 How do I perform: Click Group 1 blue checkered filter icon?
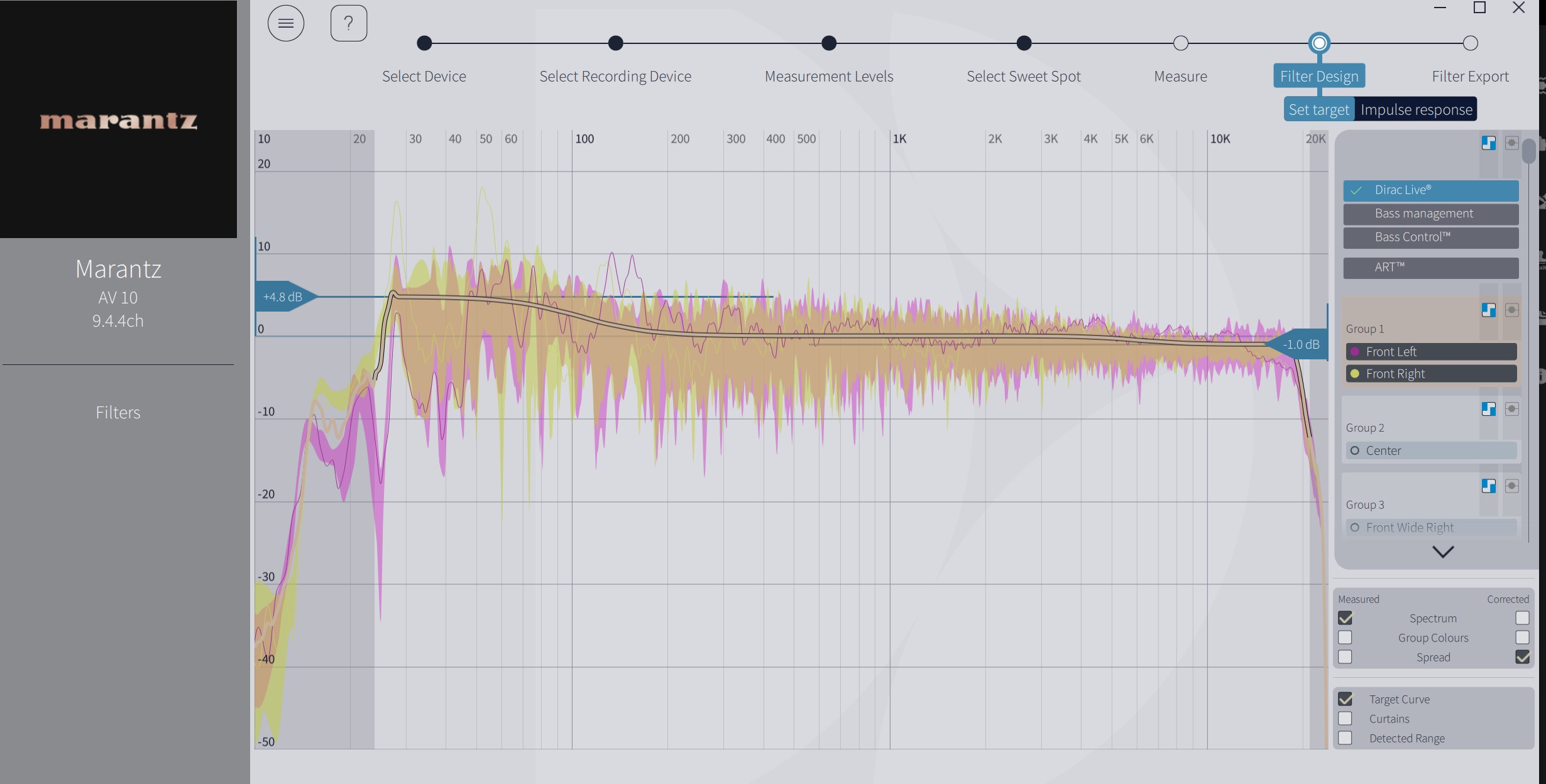[x=1488, y=310]
